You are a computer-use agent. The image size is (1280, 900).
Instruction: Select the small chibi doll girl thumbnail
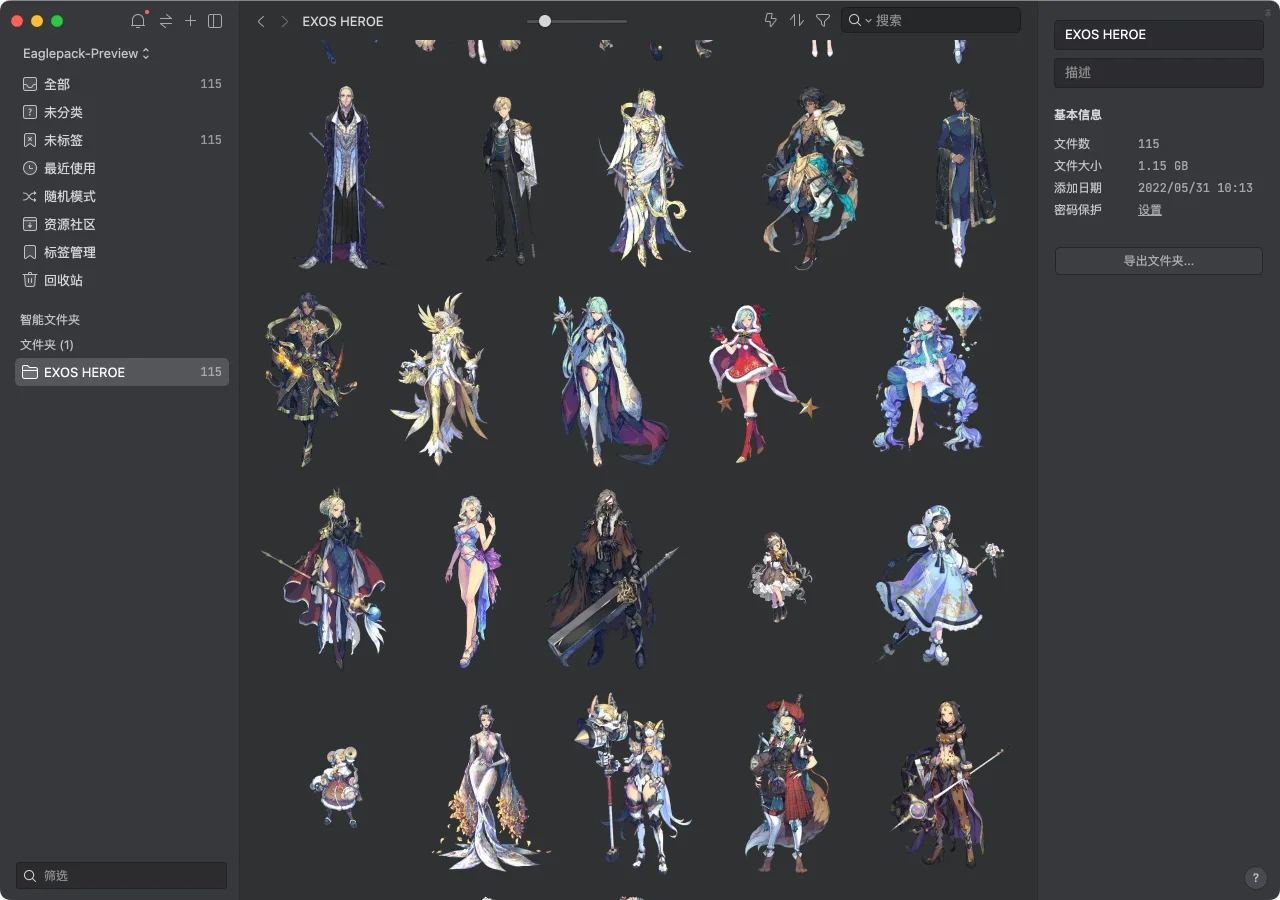click(x=779, y=577)
